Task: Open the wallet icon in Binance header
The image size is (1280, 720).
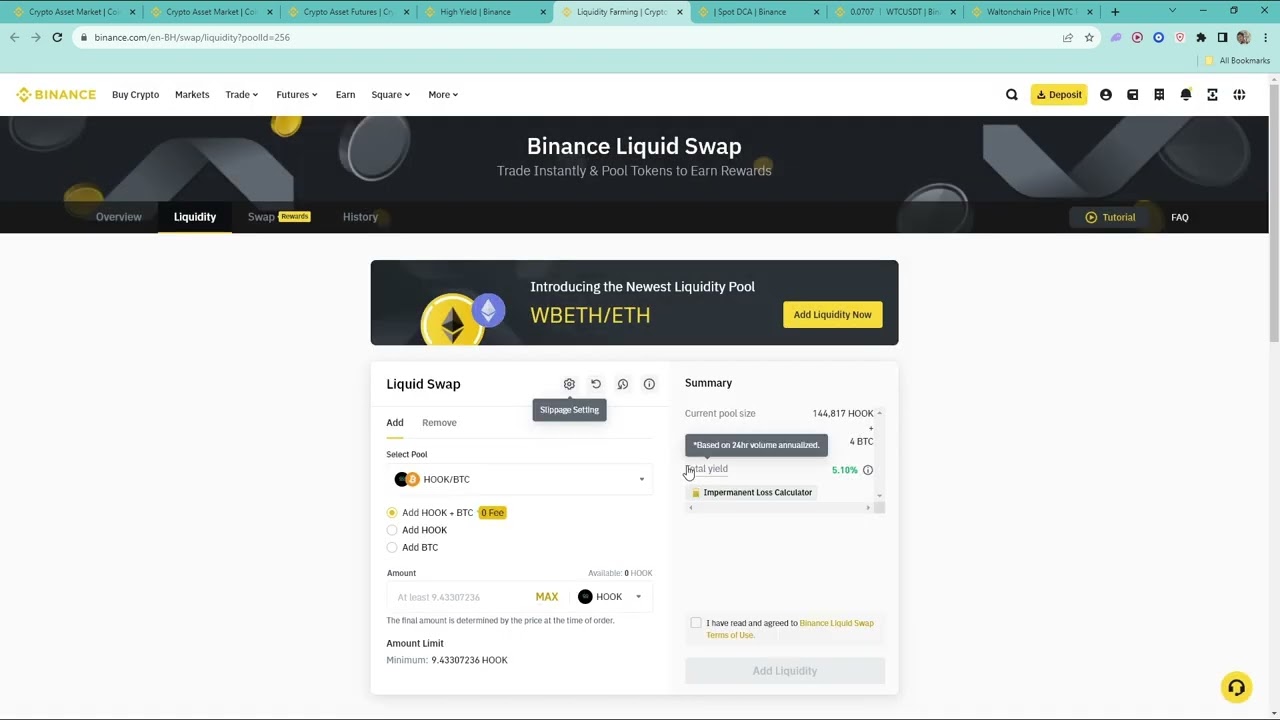Action: [1133, 95]
